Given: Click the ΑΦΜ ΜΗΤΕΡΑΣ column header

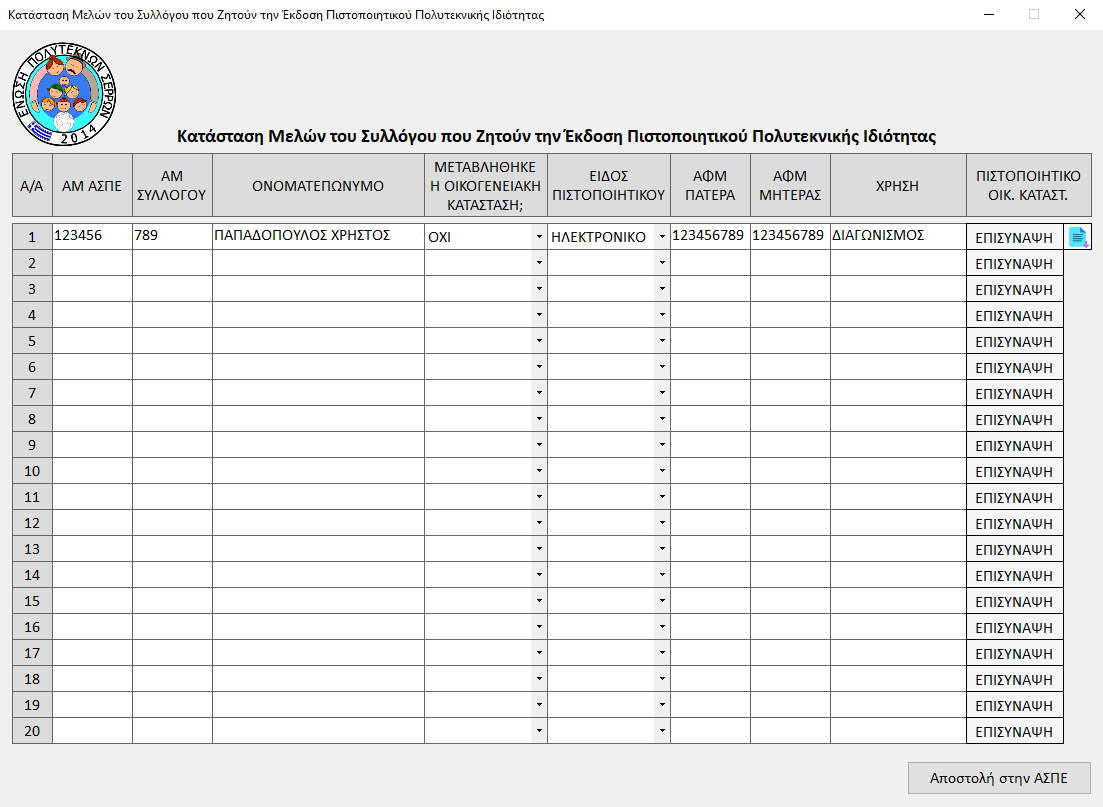Looking at the screenshot, I should tap(790, 186).
